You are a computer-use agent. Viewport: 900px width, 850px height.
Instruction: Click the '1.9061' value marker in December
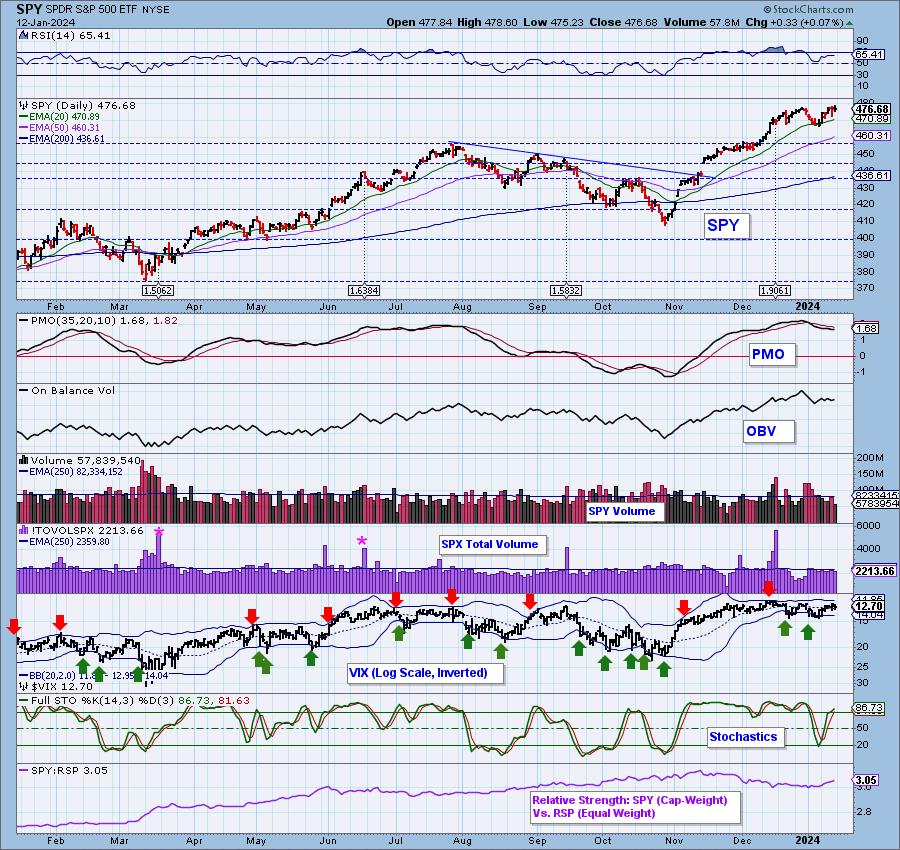tap(775, 291)
